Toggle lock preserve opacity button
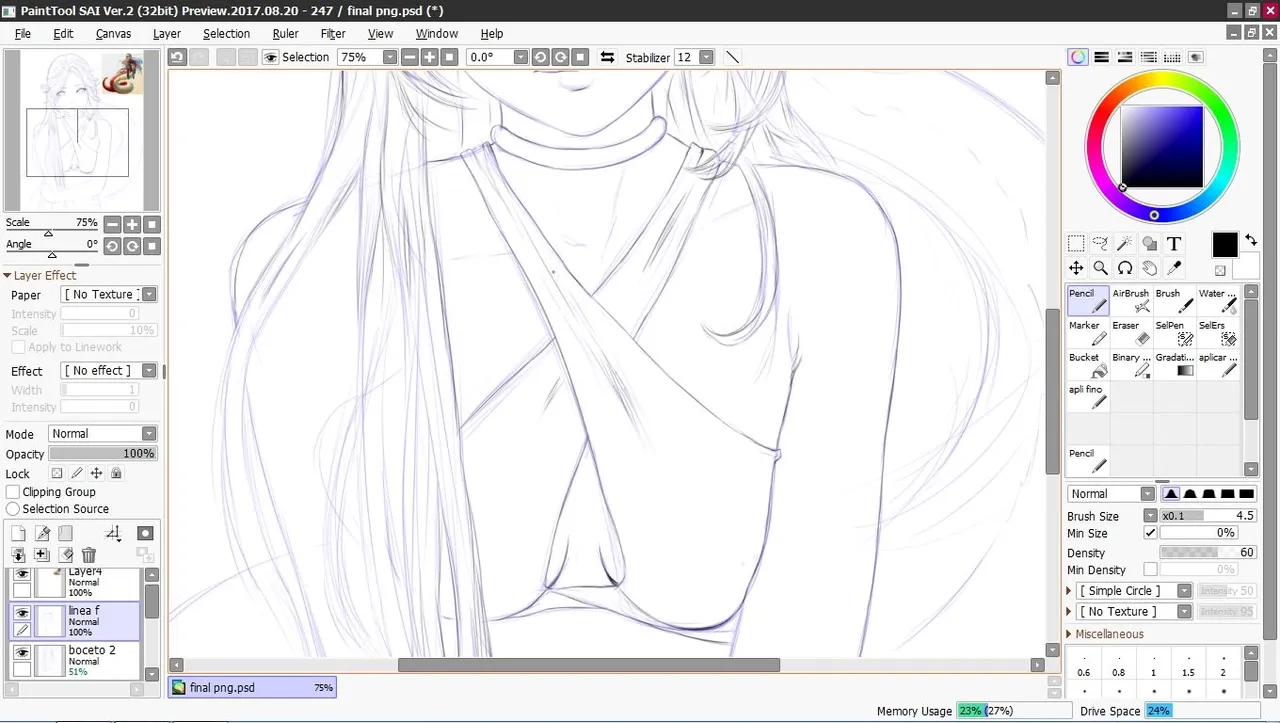 [x=57, y=473]
